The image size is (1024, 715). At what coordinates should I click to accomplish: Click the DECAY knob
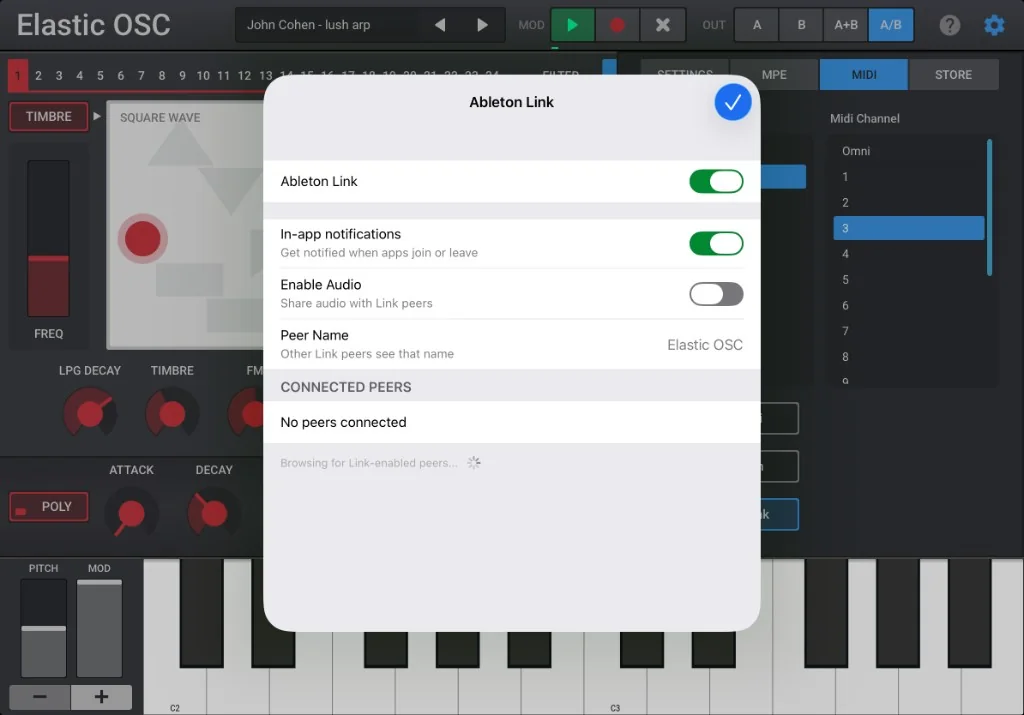pyautogui.click(x=213, y=513)
